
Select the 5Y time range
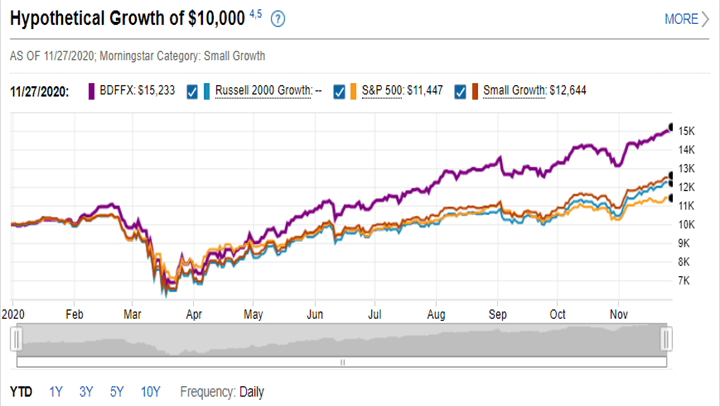(117, 391)
